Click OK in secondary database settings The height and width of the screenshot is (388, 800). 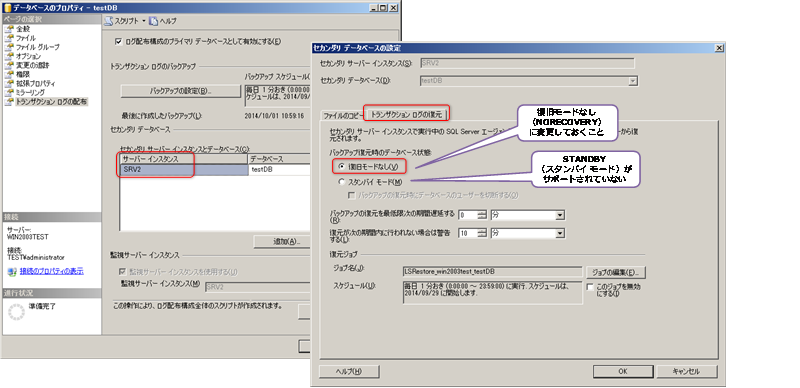point(622,371)
